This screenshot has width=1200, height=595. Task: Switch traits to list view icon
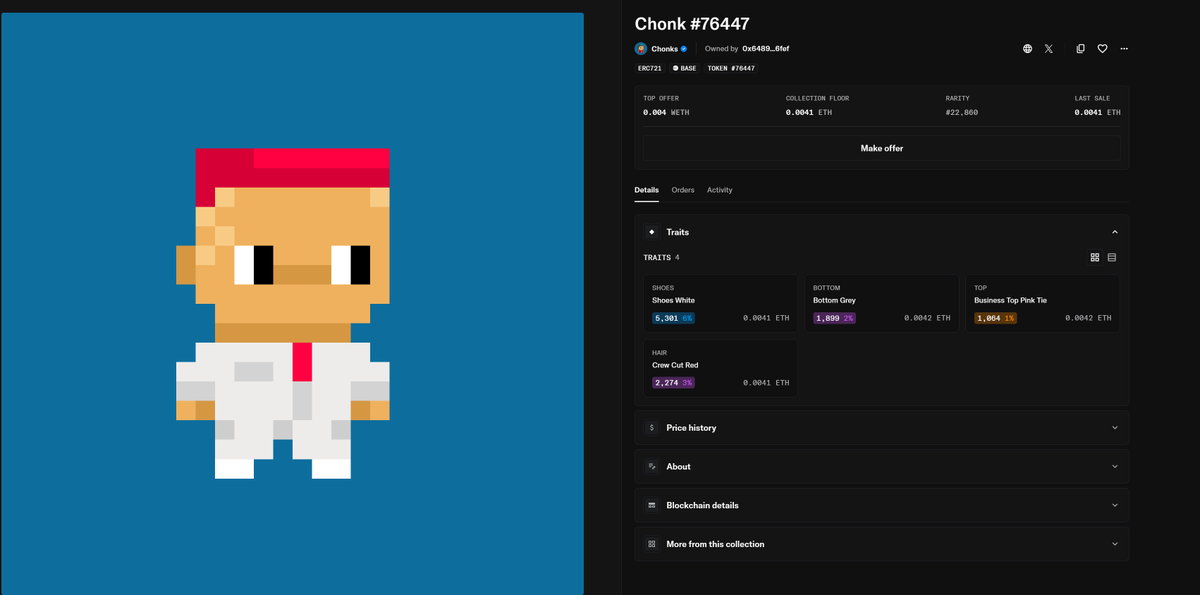1112,257
